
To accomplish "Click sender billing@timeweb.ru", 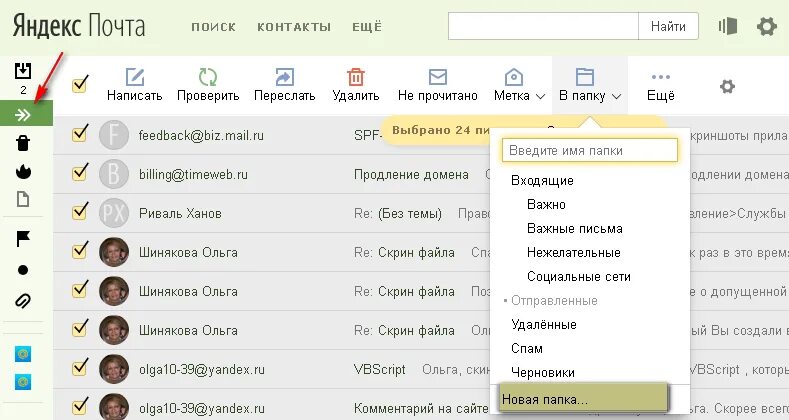I will point(193,175).
